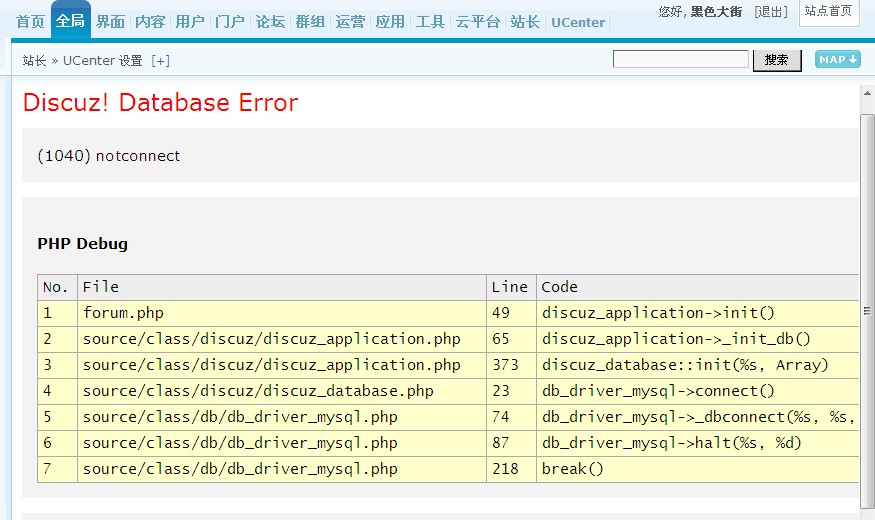Open the 应用 tab

[390, 22]
